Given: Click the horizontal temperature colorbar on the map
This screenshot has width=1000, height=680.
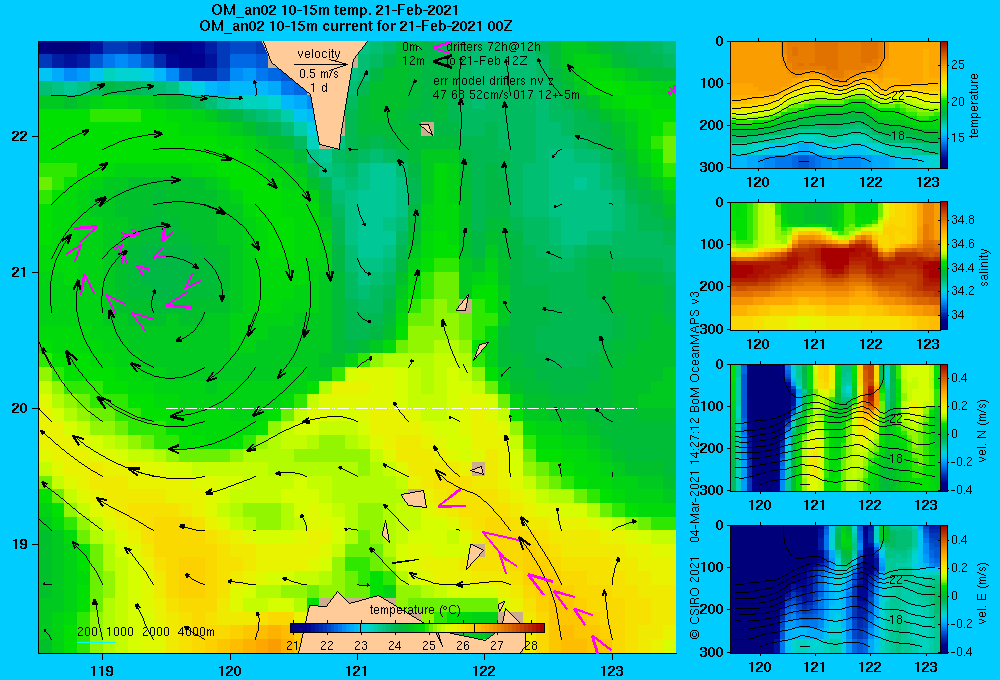Looking at the screenshot, I should (418, 628).
